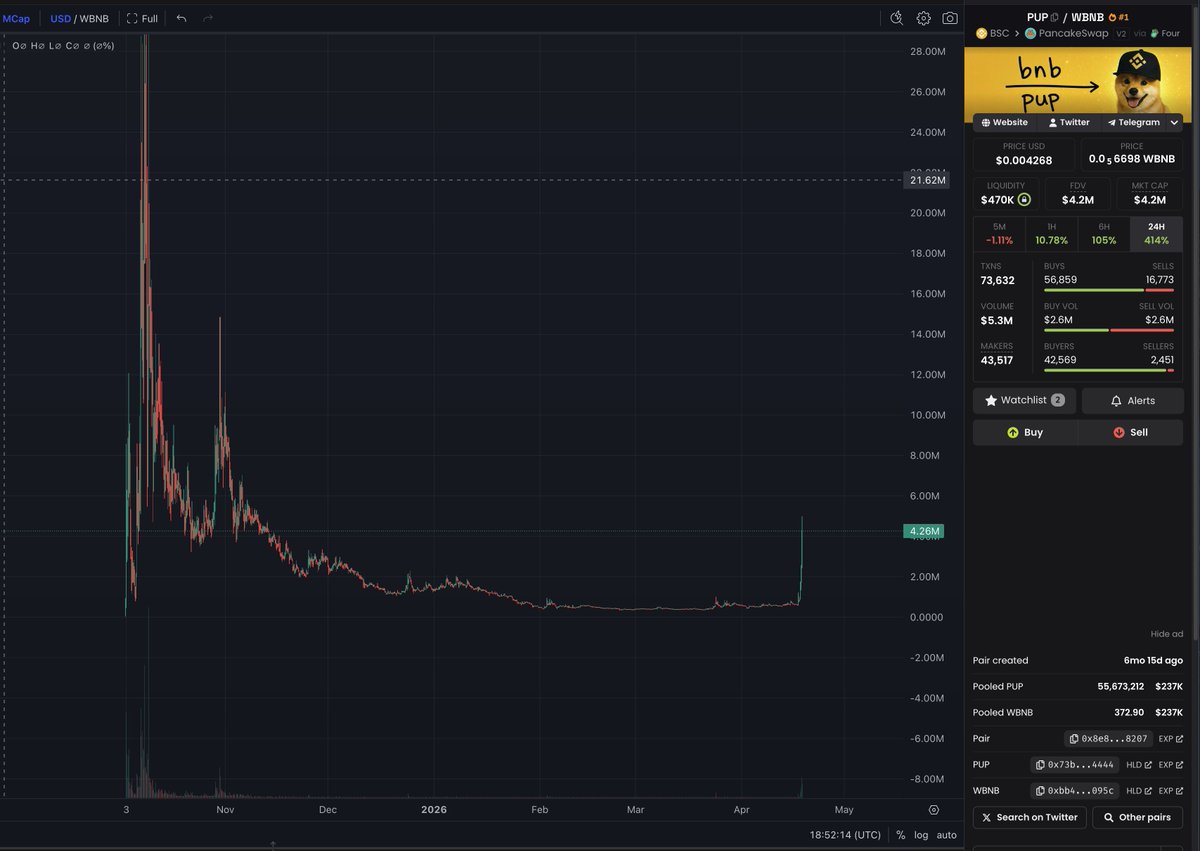The width and height of the screenshot is (1200, 851).
Task: Click Search on Twitter button
Action: pyautogui.click(x=1030, y=817)
